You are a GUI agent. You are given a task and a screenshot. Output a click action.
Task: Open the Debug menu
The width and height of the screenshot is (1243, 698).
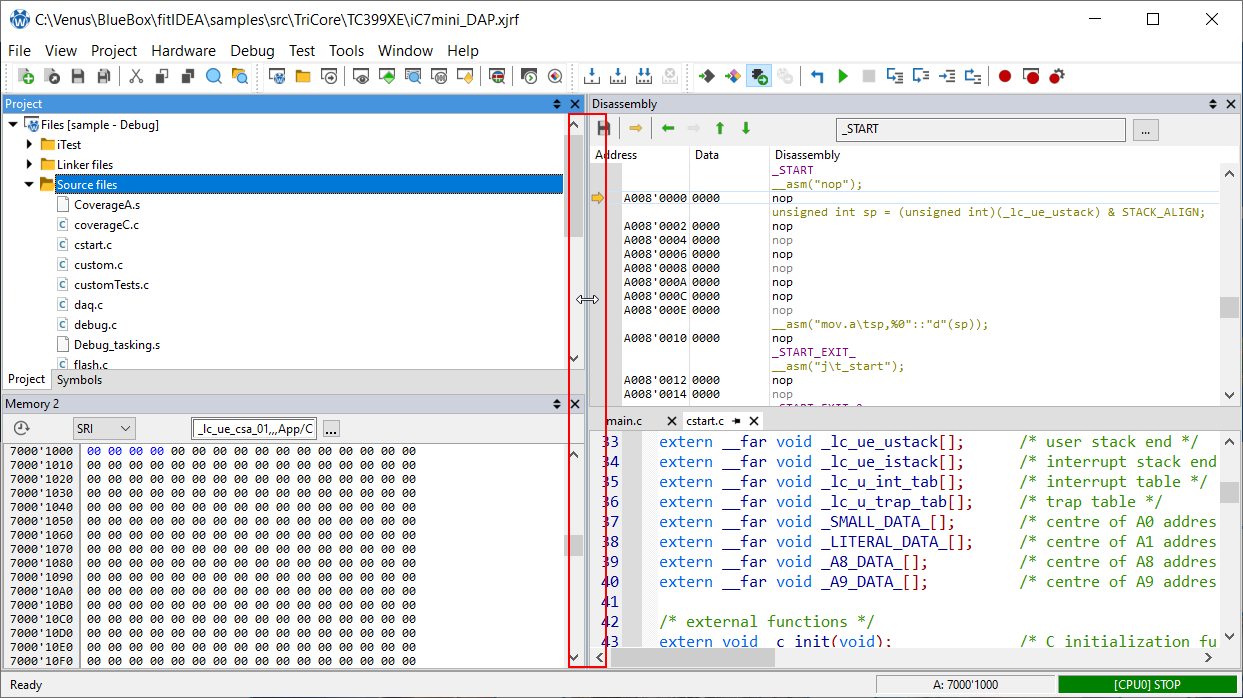point(252,51)
